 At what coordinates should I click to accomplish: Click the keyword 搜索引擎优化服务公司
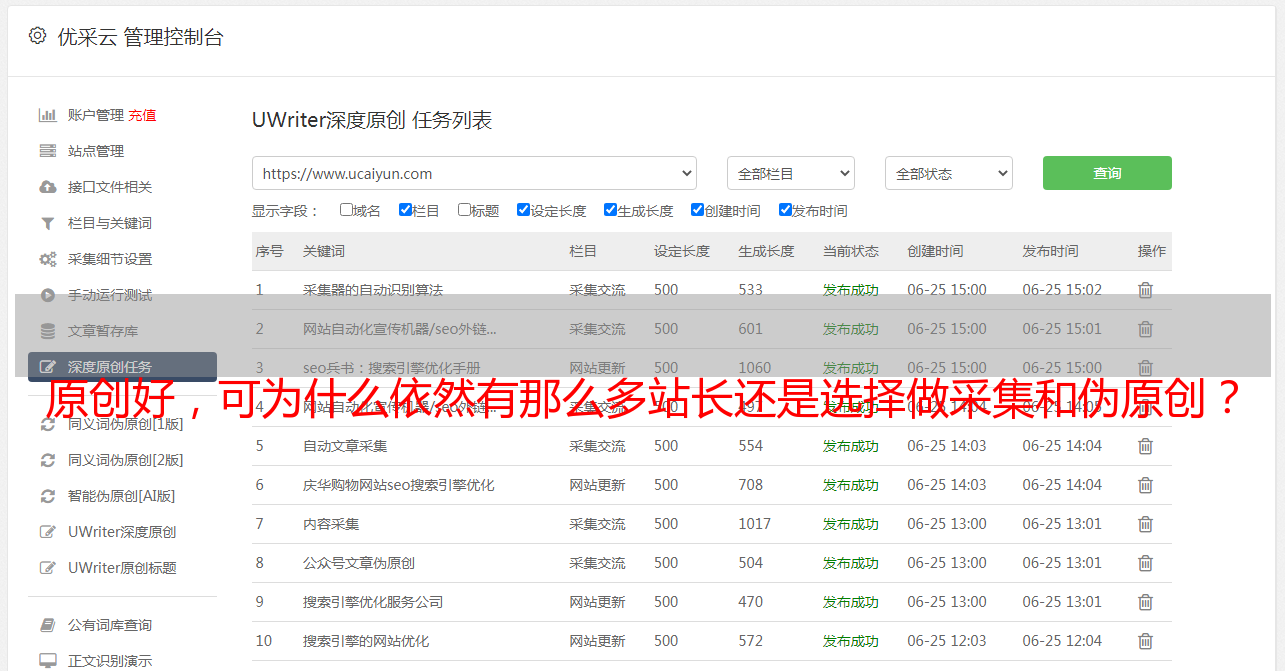[373, 602]
